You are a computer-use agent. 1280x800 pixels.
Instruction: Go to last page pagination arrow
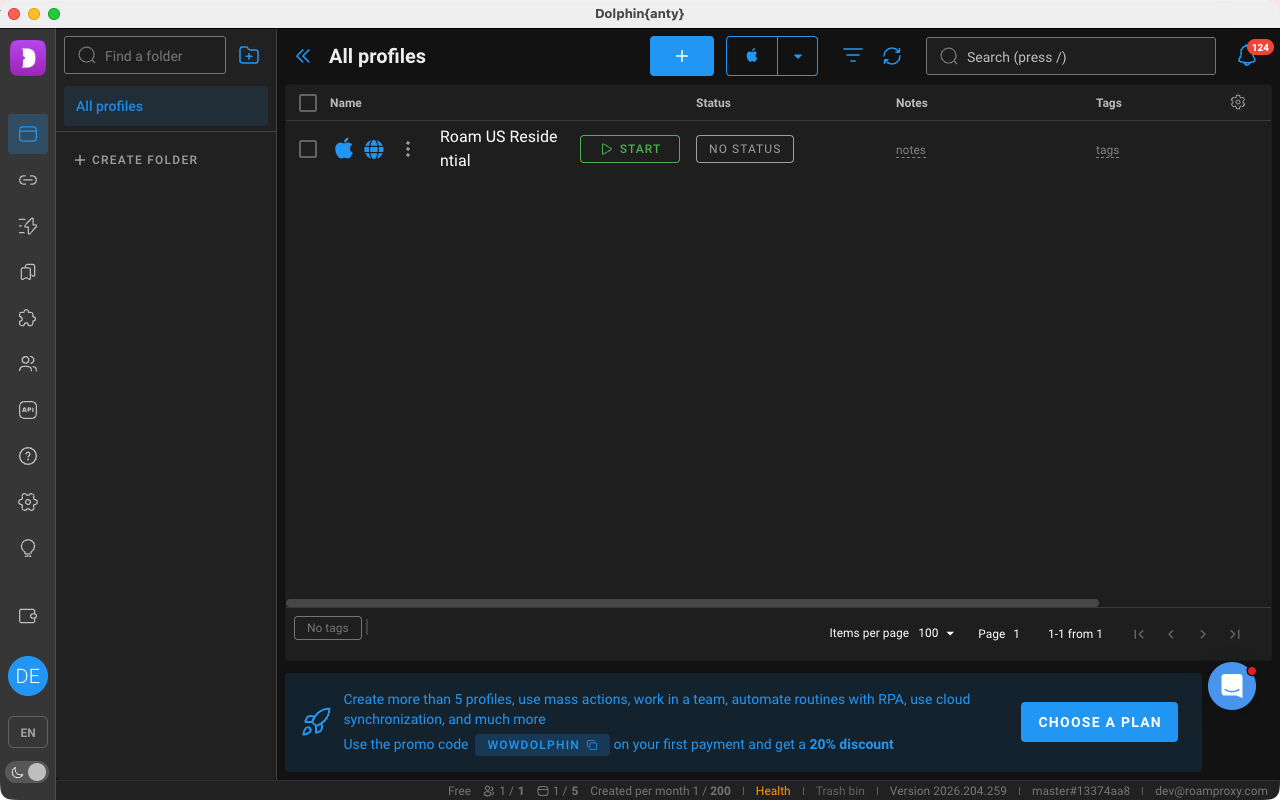click(x=1235, y=634)
